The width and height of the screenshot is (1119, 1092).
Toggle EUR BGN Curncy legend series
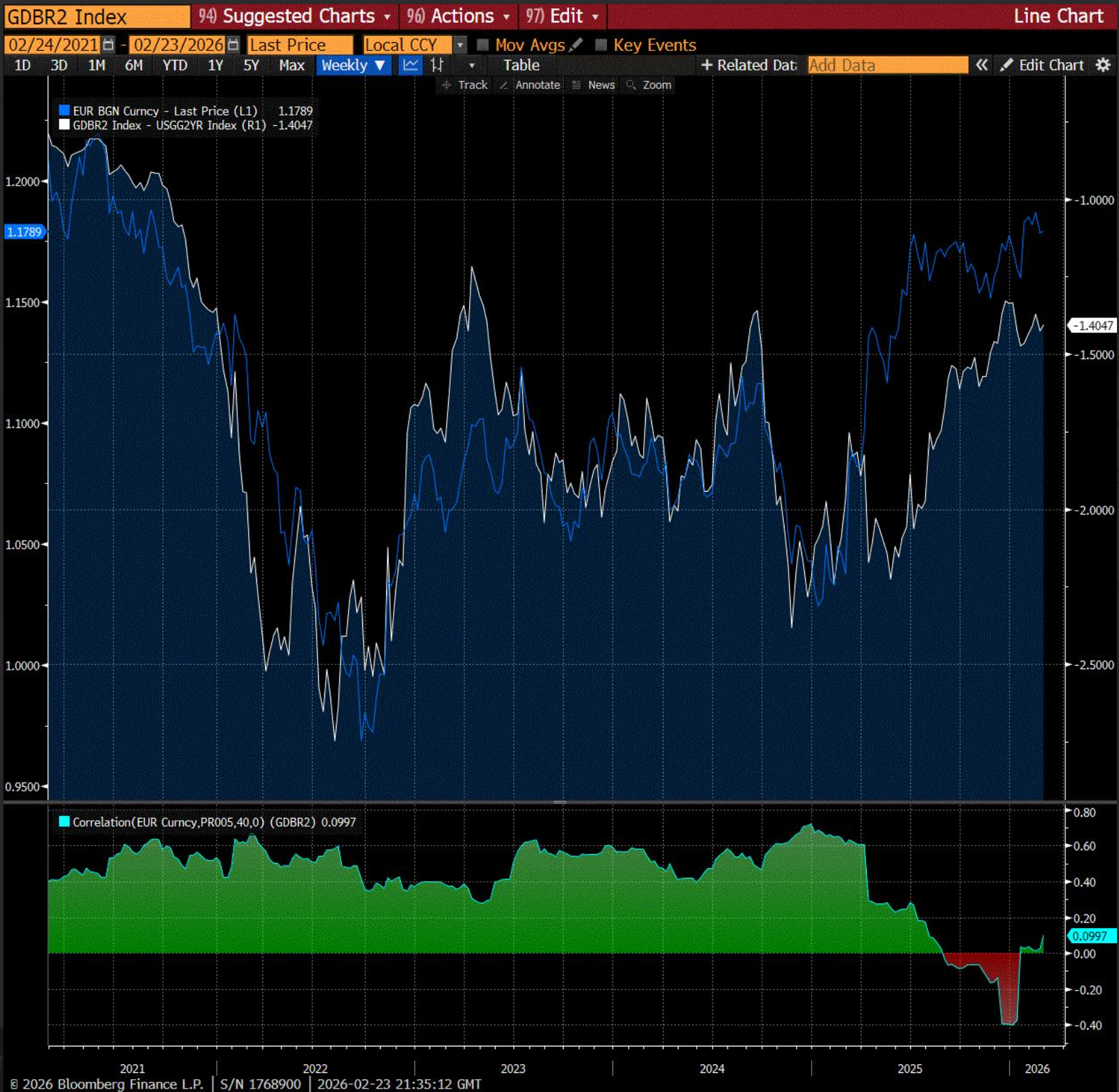point(65,111)
